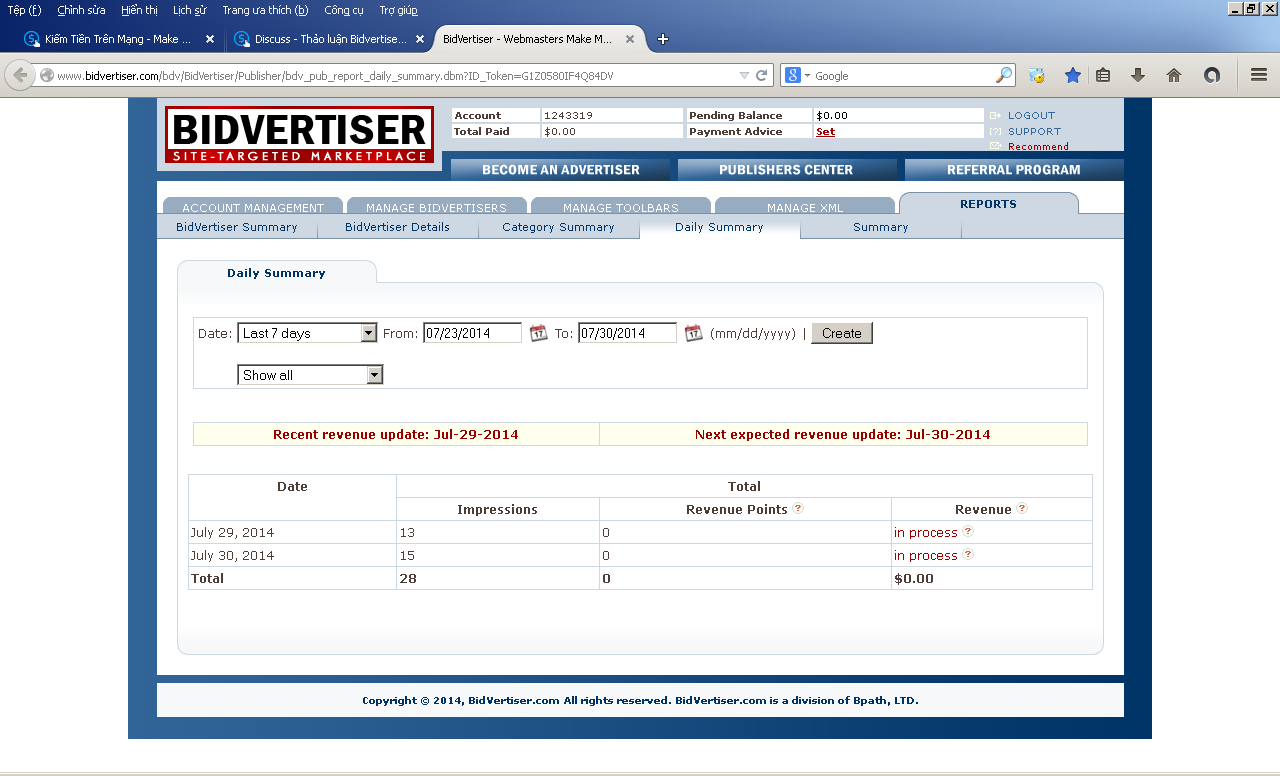Open the bookmarks list icon
Image resolution: width=1280 pixels, height=776 pixels.
[1103, 75]
